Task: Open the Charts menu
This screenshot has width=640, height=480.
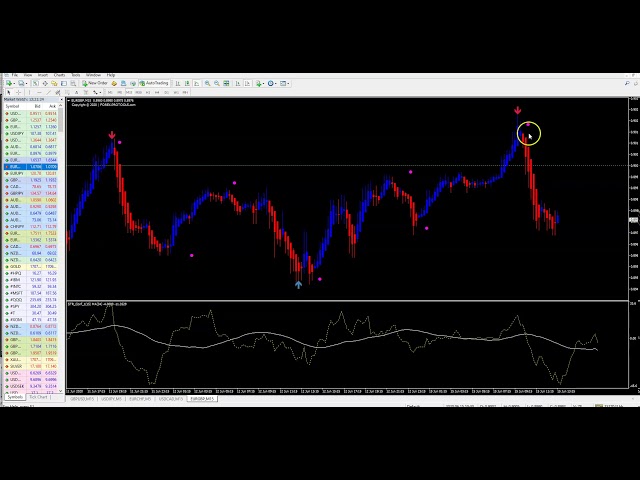Action: [59, 75]
